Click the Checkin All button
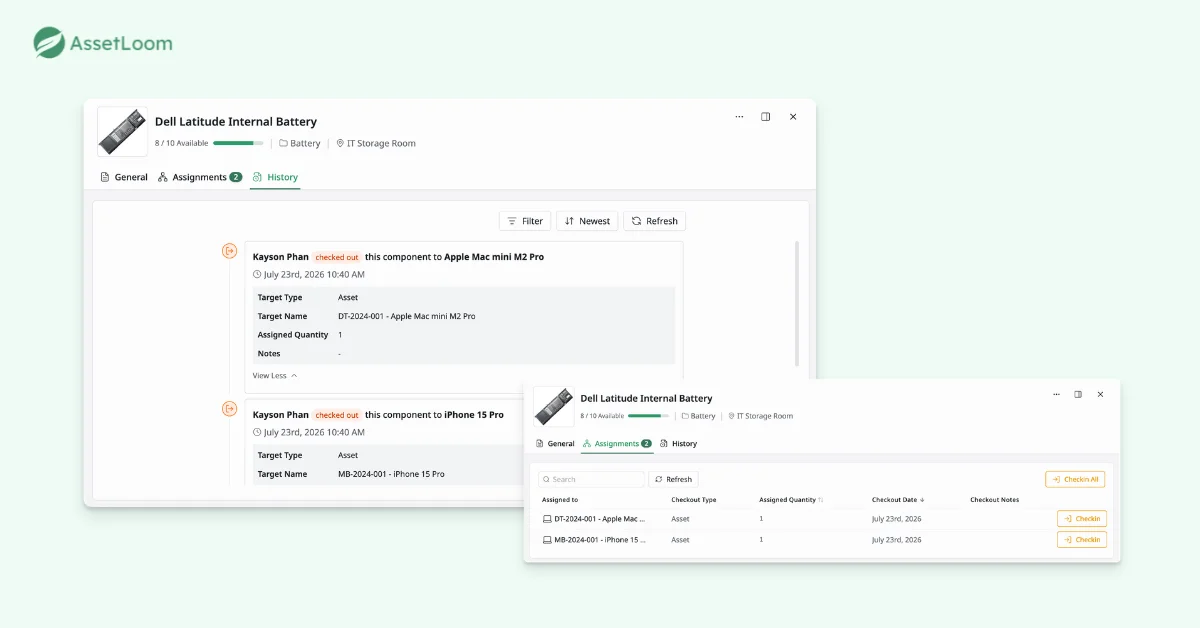Viewport: 1200px width, 628px height. coord(1075,479)
